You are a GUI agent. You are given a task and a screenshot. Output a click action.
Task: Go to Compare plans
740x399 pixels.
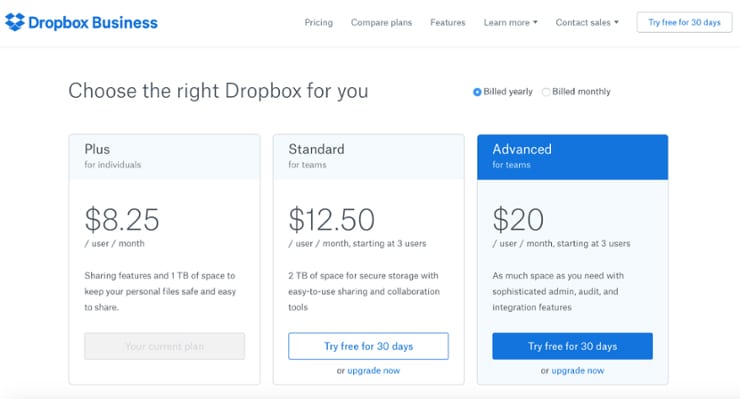[381, 22]
